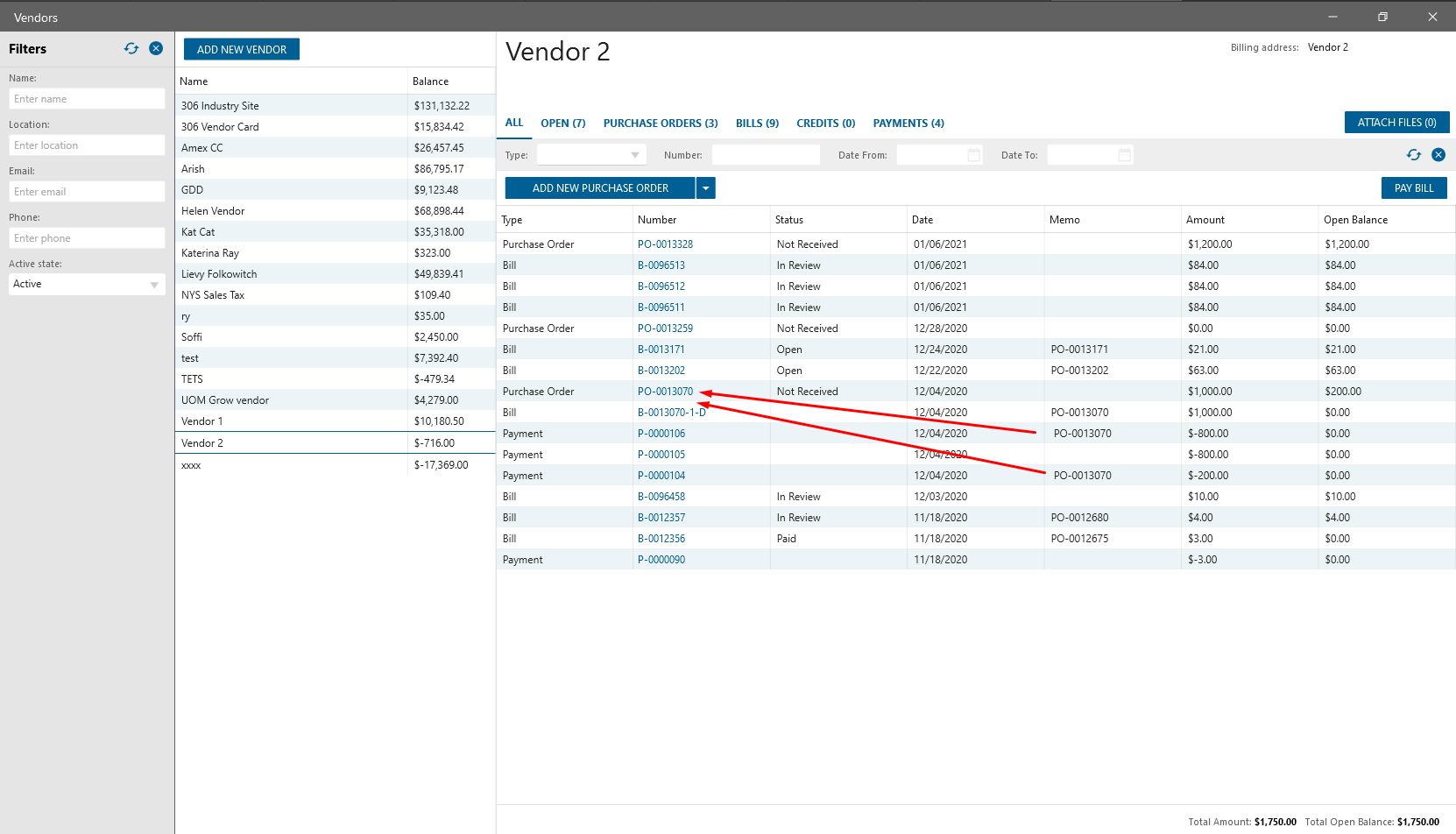This screenshot has width=1456, height=834.
Task: Open bill B-0096513 link
Action: (661, 265)
